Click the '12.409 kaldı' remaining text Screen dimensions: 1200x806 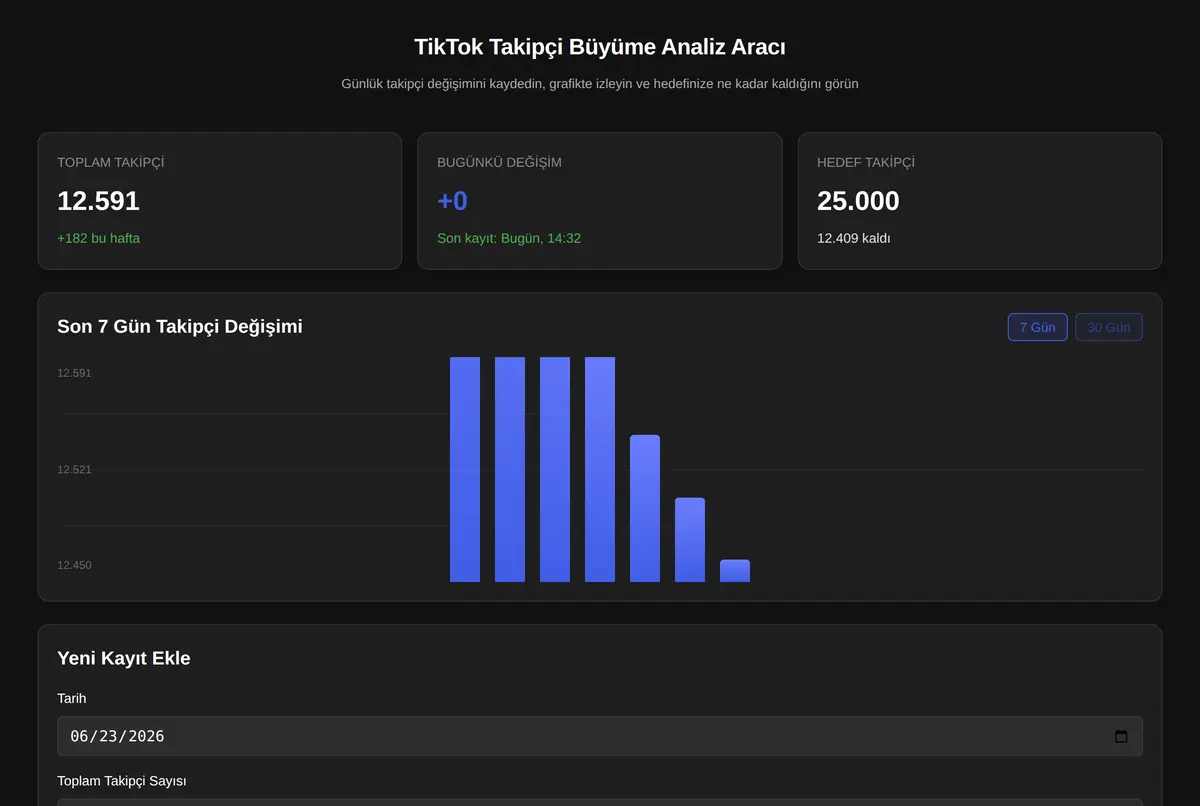[x=853, y=238]
